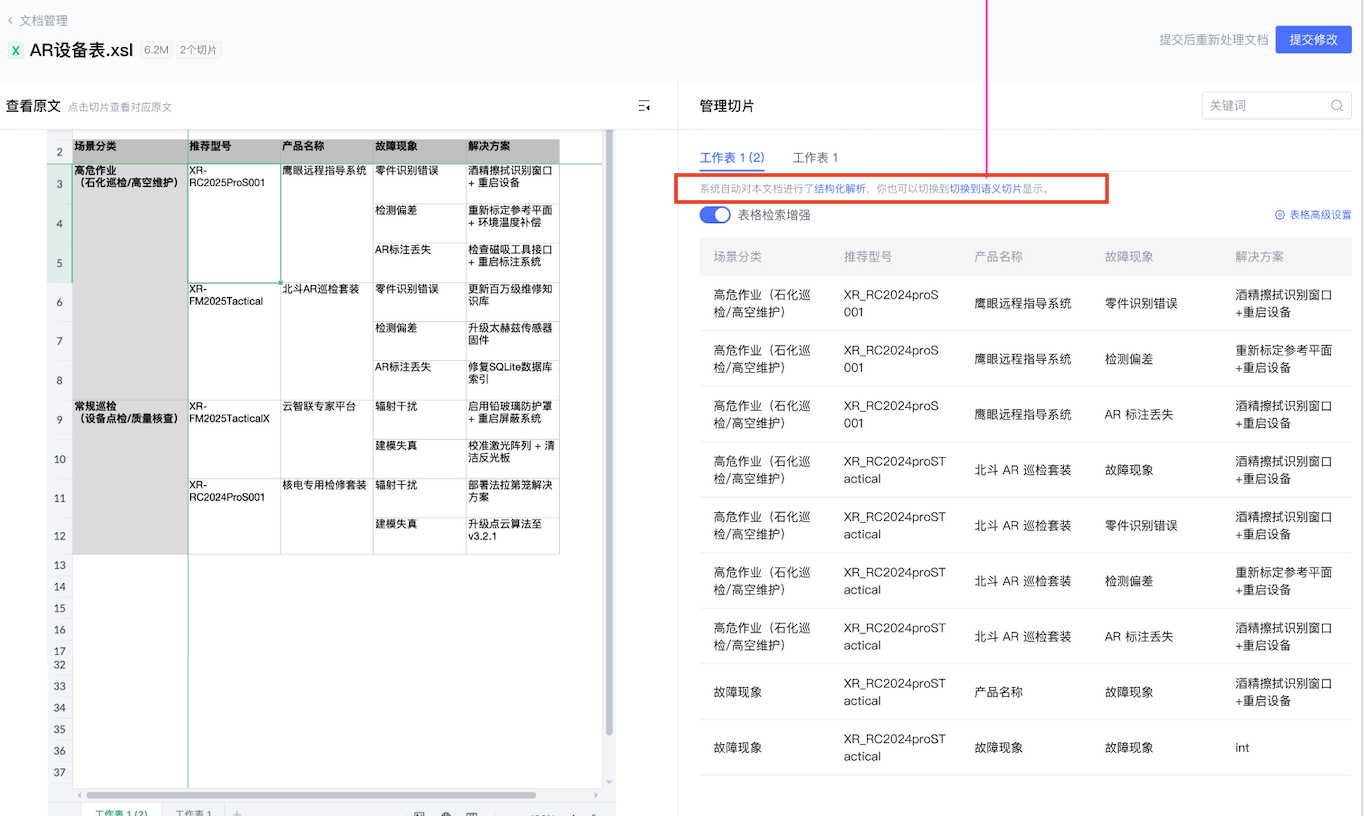Click the 提交后重新处理文档 text

click(1213, 40)
